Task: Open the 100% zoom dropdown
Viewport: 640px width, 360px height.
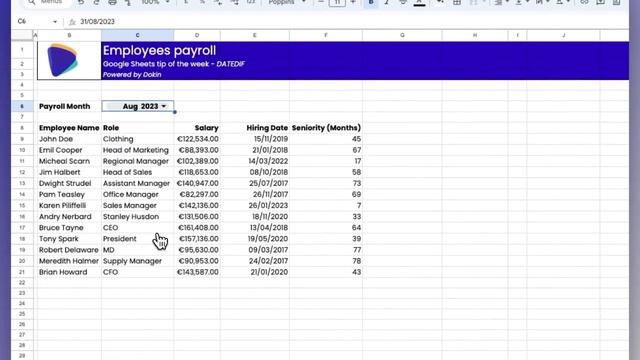Action: [x=155, y=2]
